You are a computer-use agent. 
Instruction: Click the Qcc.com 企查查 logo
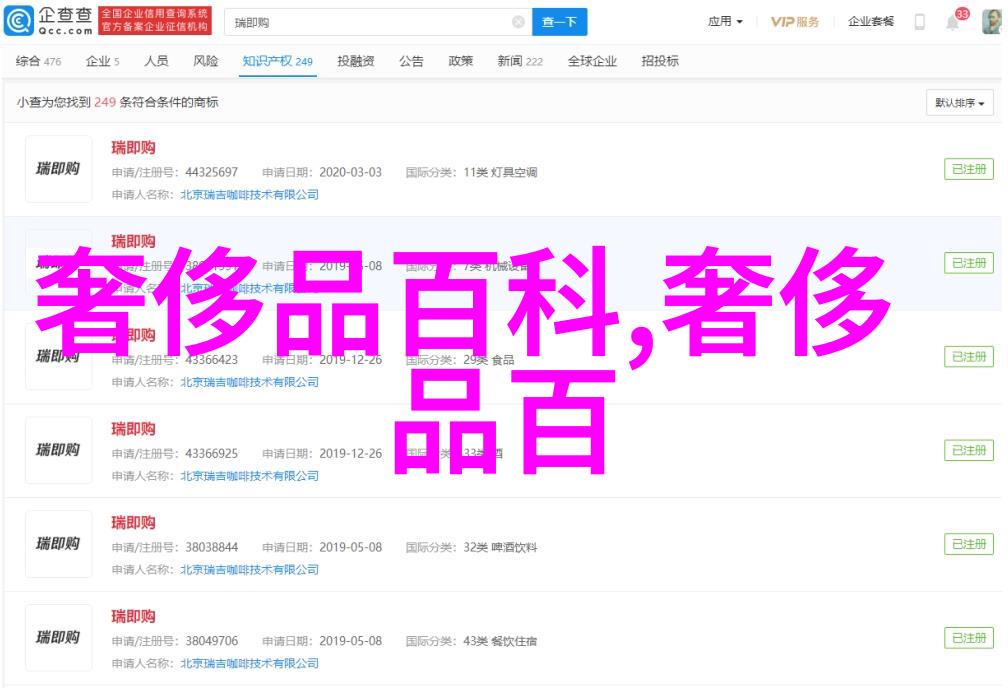[x=48, y=21]
